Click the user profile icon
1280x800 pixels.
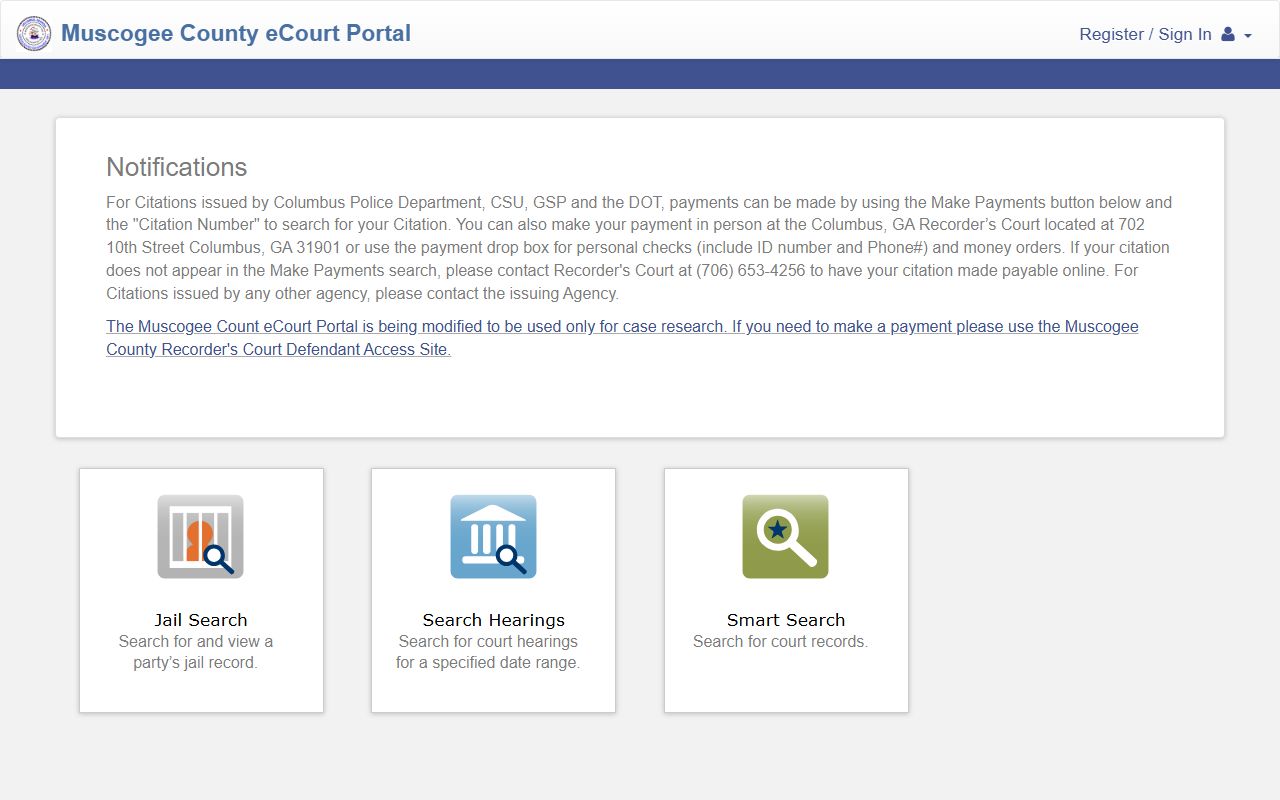[1228, 34]
